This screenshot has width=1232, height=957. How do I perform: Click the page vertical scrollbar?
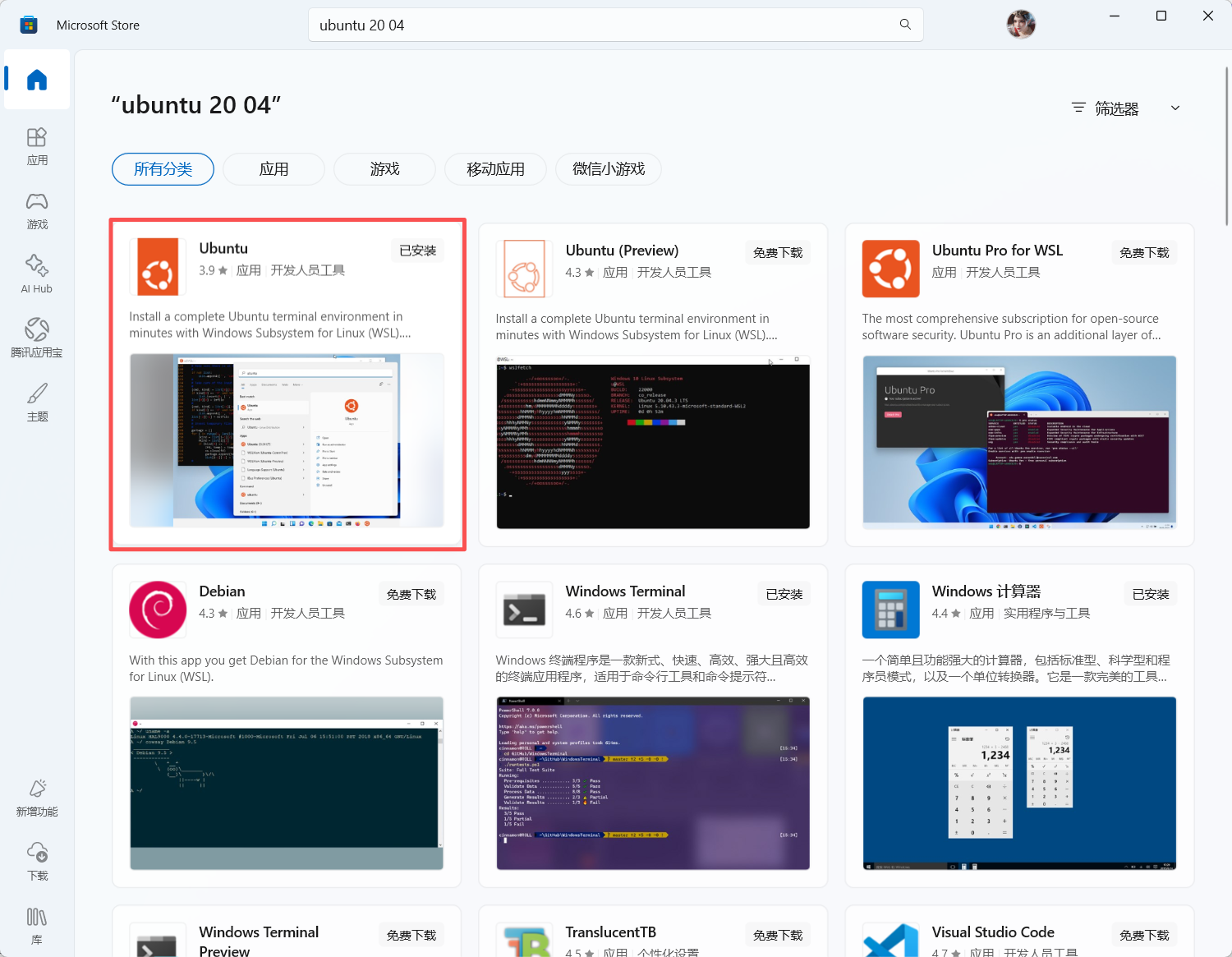pos(1227,145)
